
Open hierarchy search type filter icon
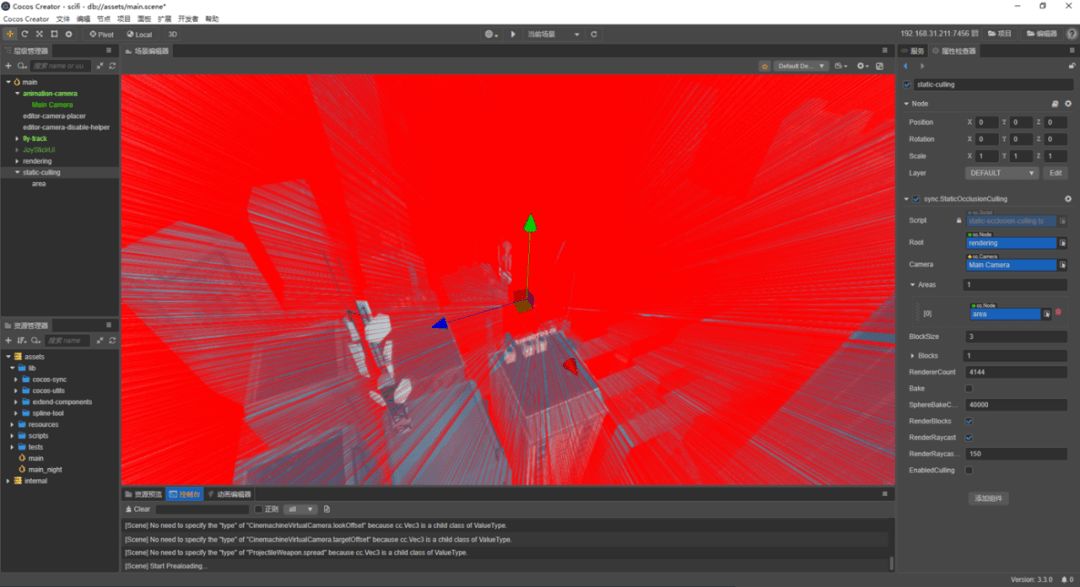22,66
